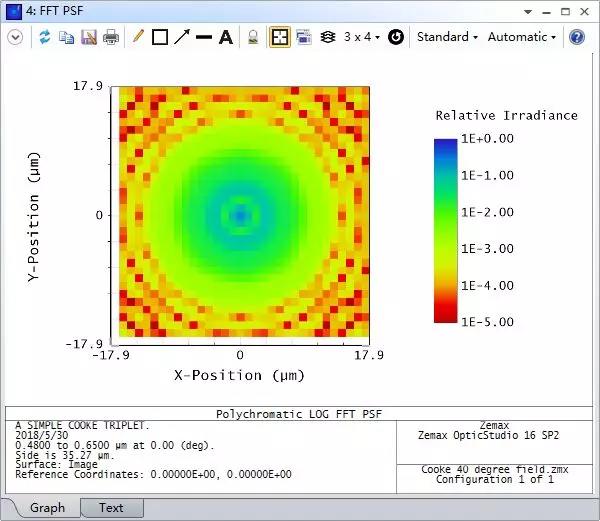
Task: Select the arrow drawing tool
Action: tap(182, 37)
